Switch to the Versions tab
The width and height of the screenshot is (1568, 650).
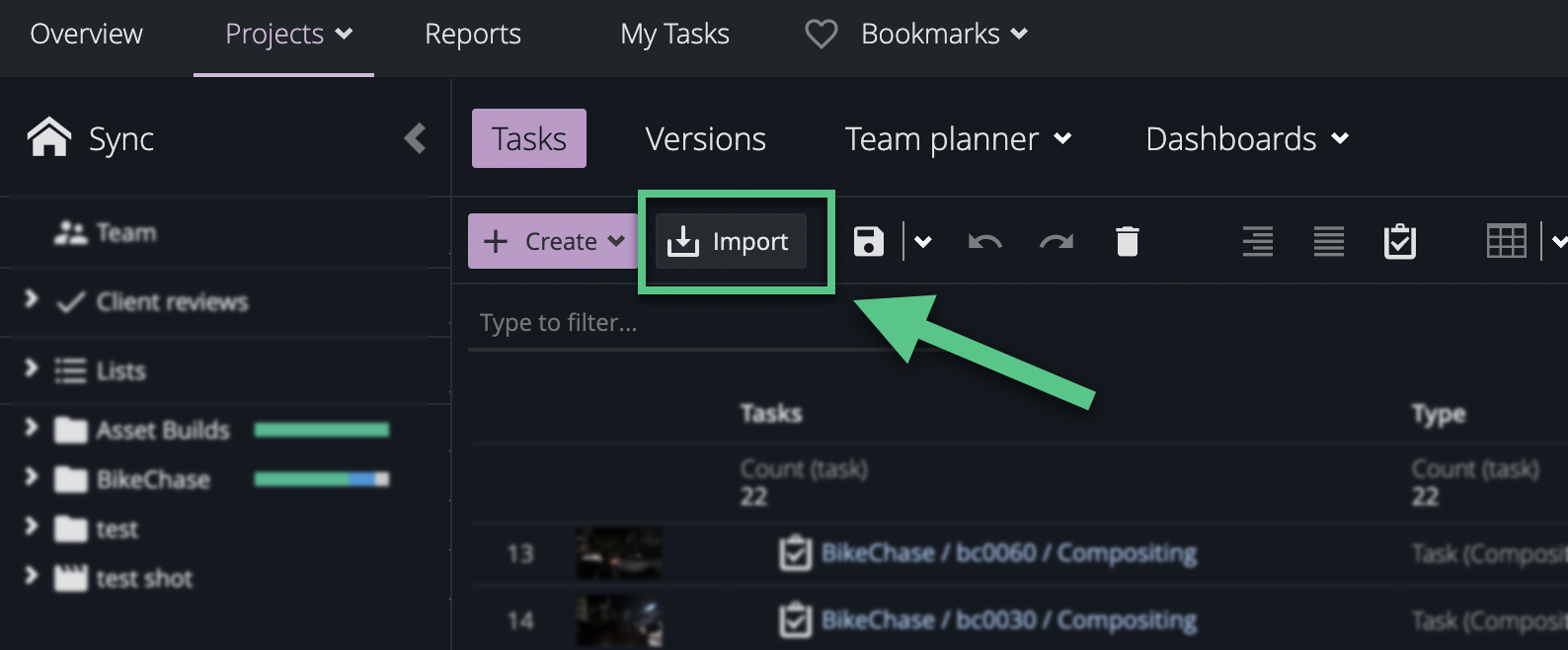point(705,139)
